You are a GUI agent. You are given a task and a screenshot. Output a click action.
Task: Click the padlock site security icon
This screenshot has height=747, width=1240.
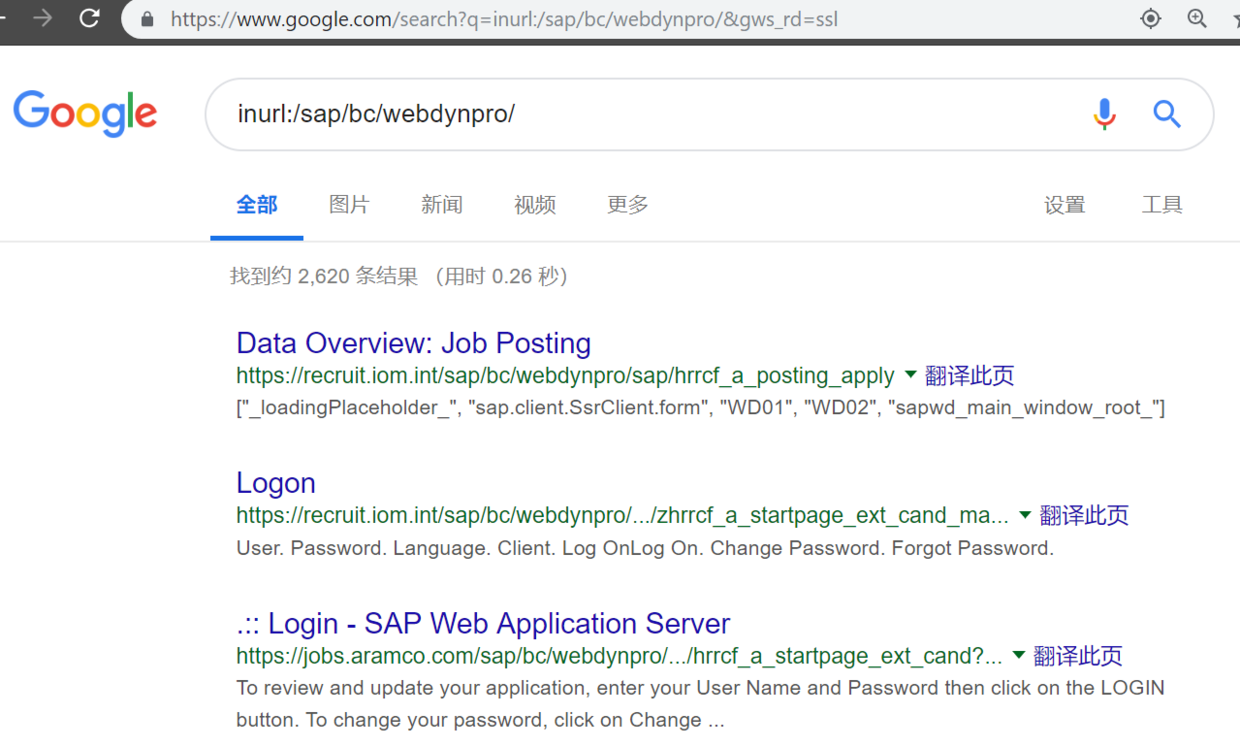(148, 19)
